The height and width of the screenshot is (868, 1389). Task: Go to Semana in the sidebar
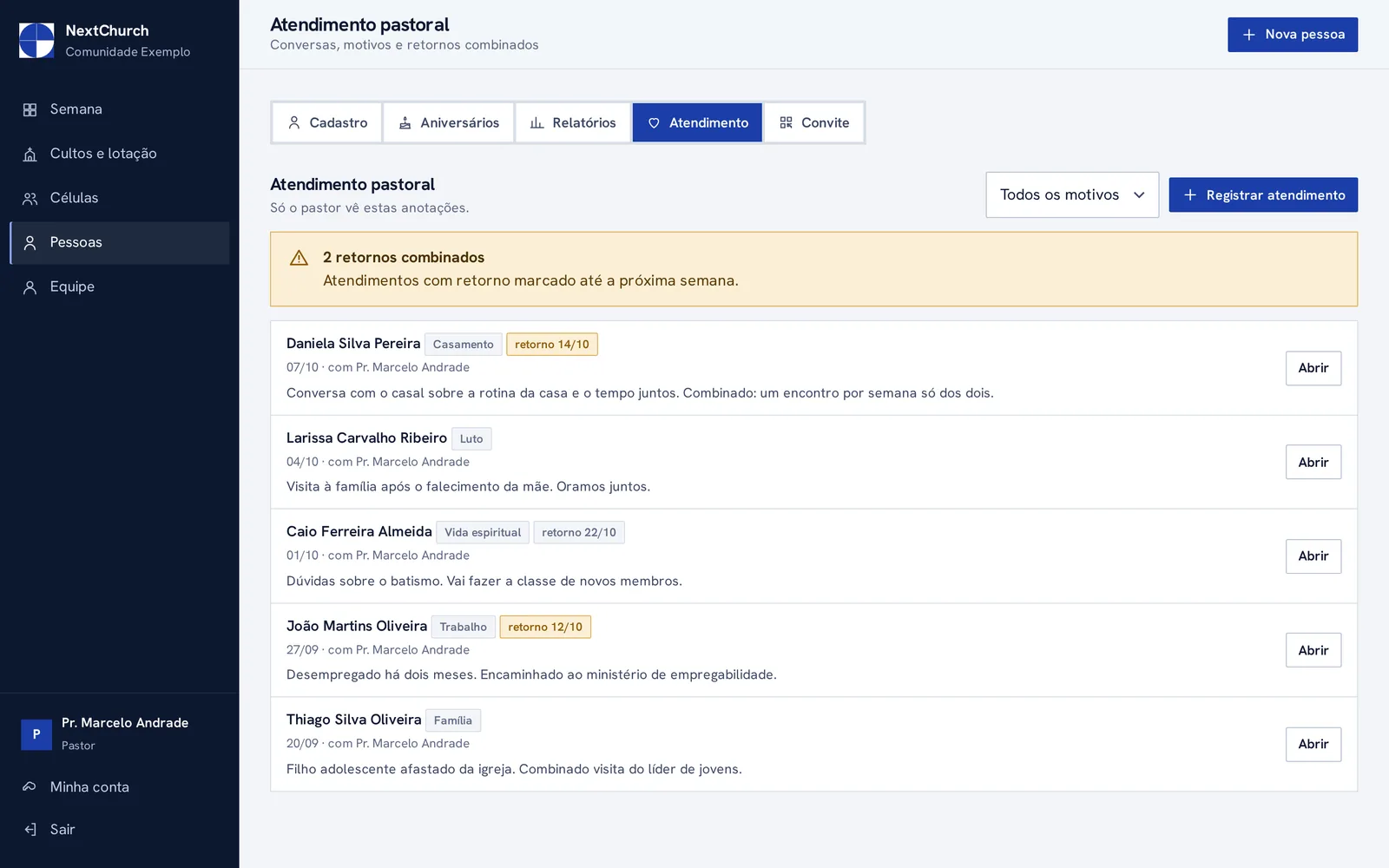click(120, 109)
